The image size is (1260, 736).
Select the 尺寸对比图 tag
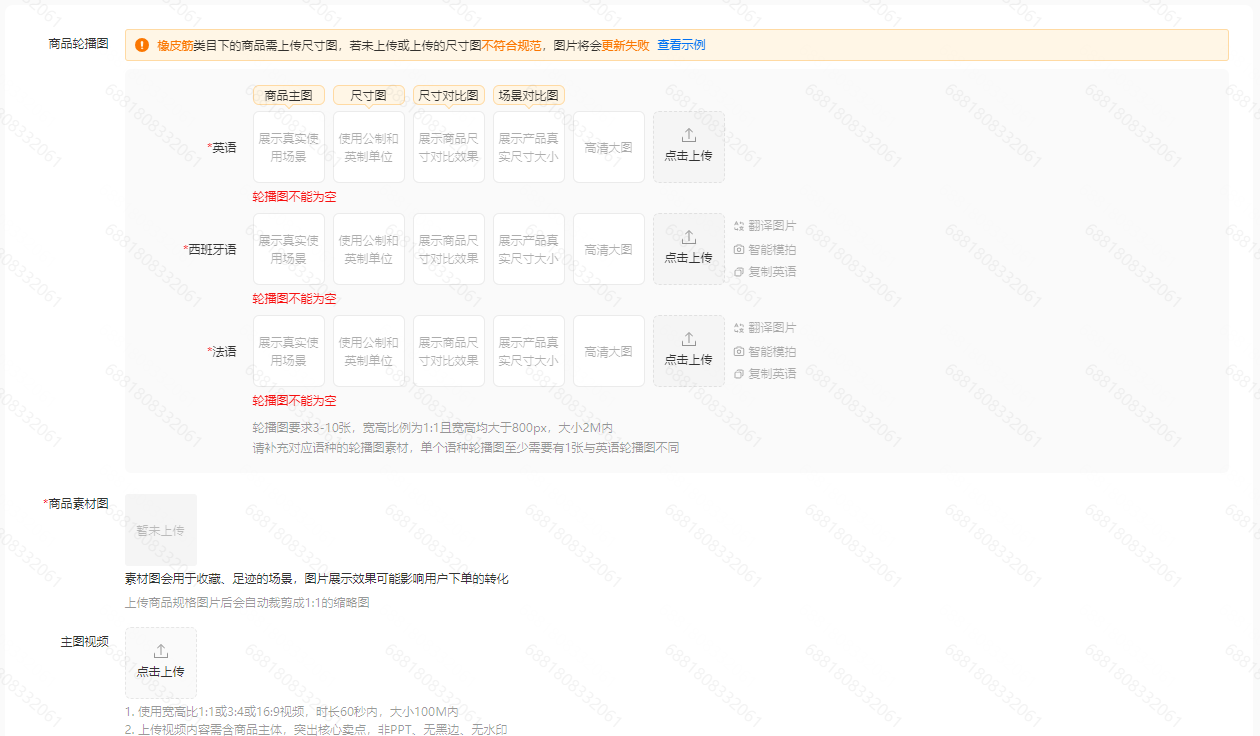pos(449,96)
